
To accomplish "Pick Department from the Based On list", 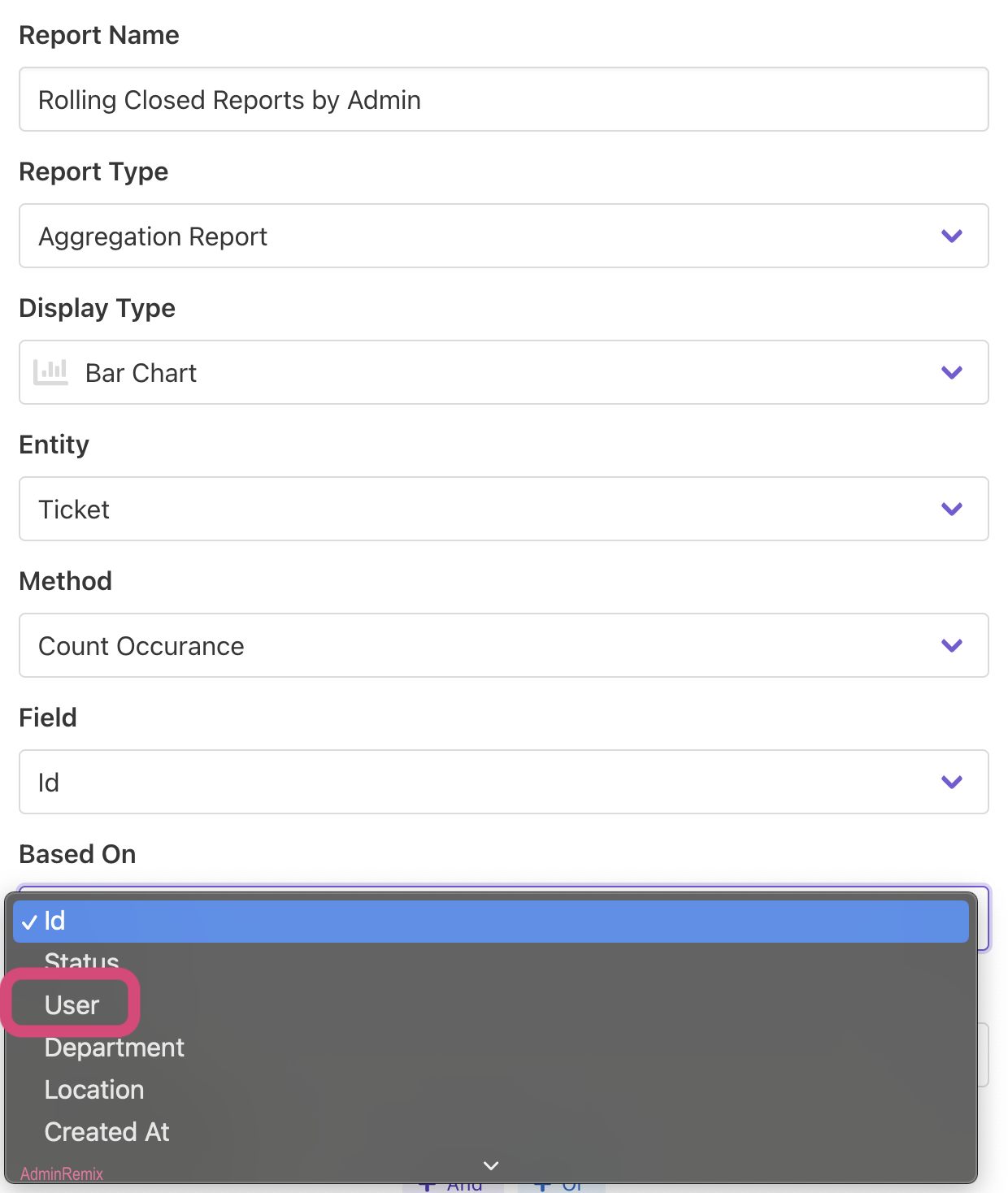I will coord(114,1048).
